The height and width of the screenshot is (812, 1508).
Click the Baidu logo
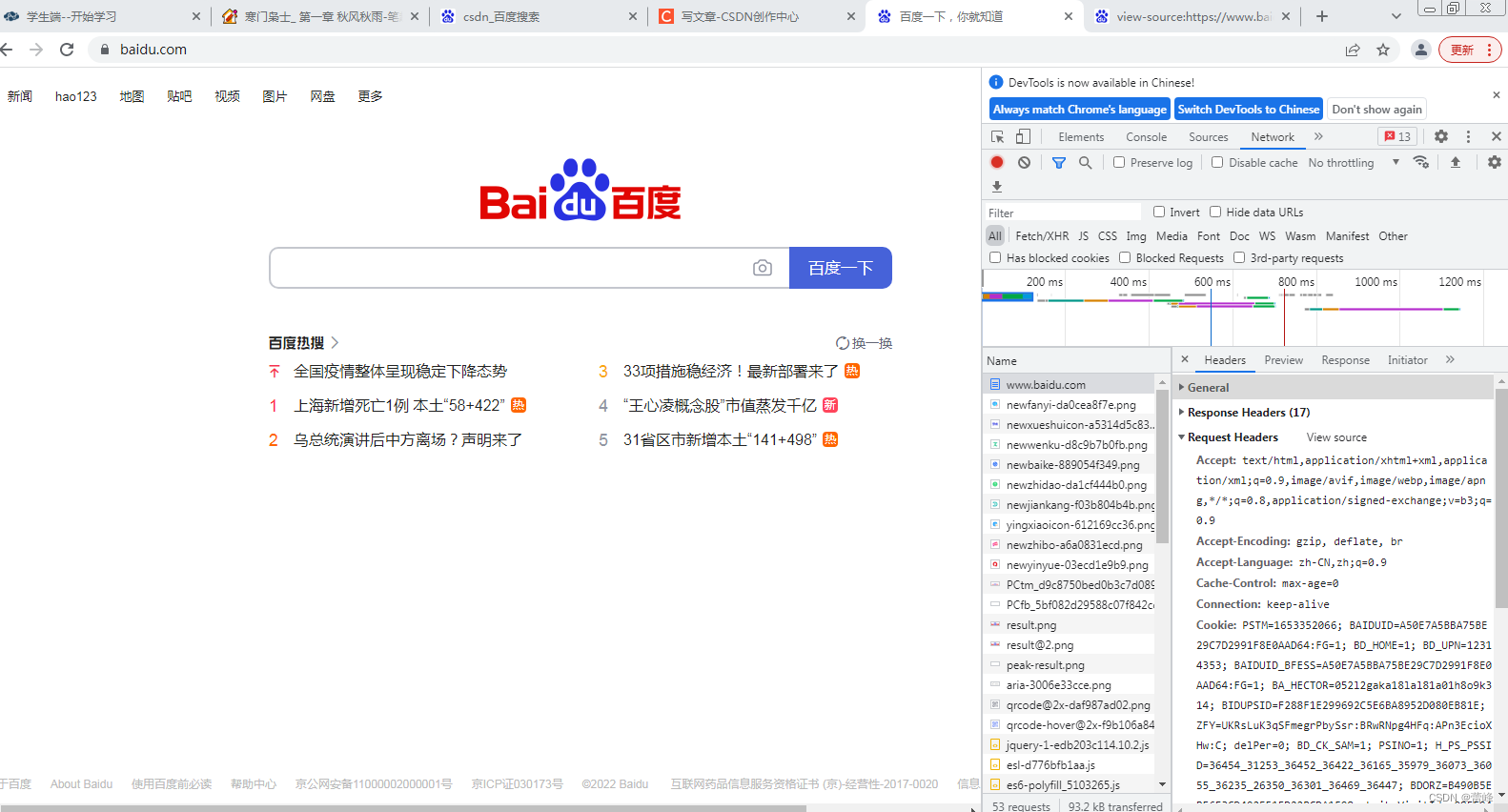(x=580, y=190)
